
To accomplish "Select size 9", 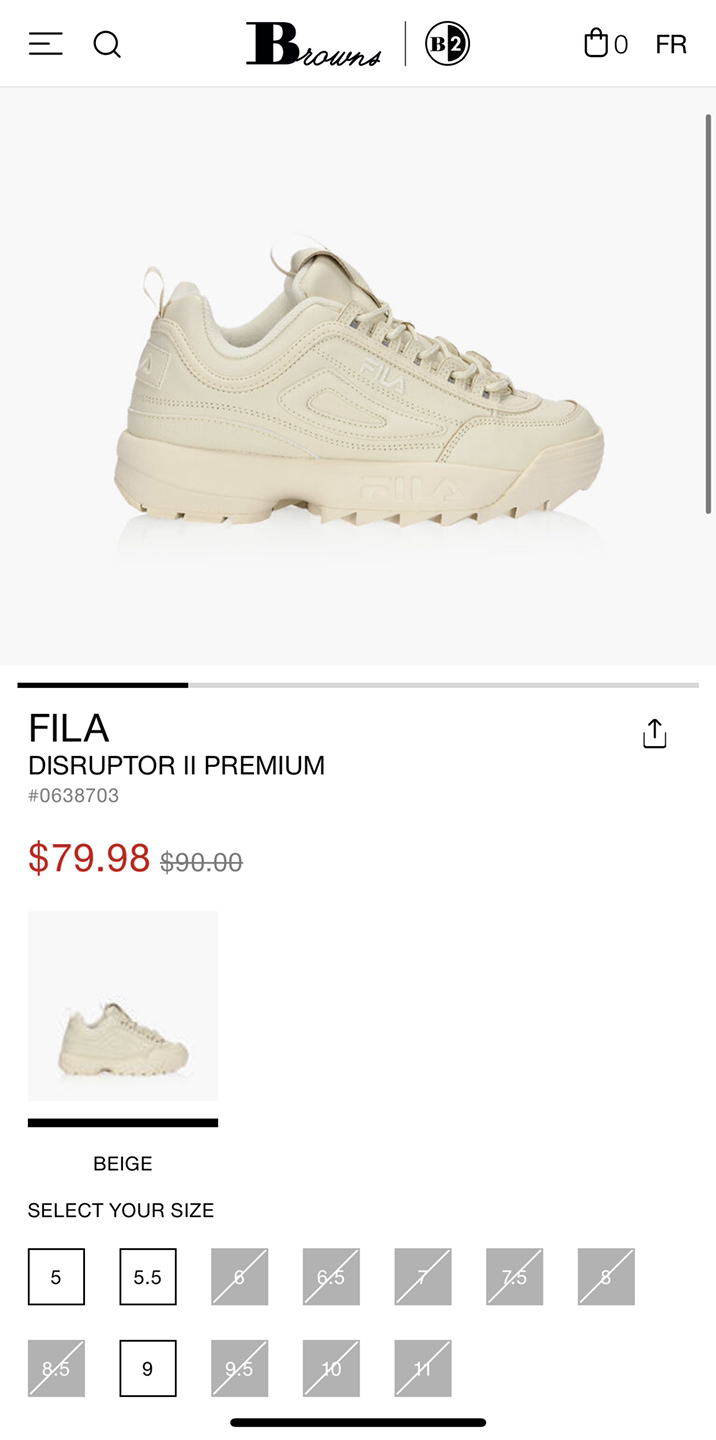I will point(148,1368).
